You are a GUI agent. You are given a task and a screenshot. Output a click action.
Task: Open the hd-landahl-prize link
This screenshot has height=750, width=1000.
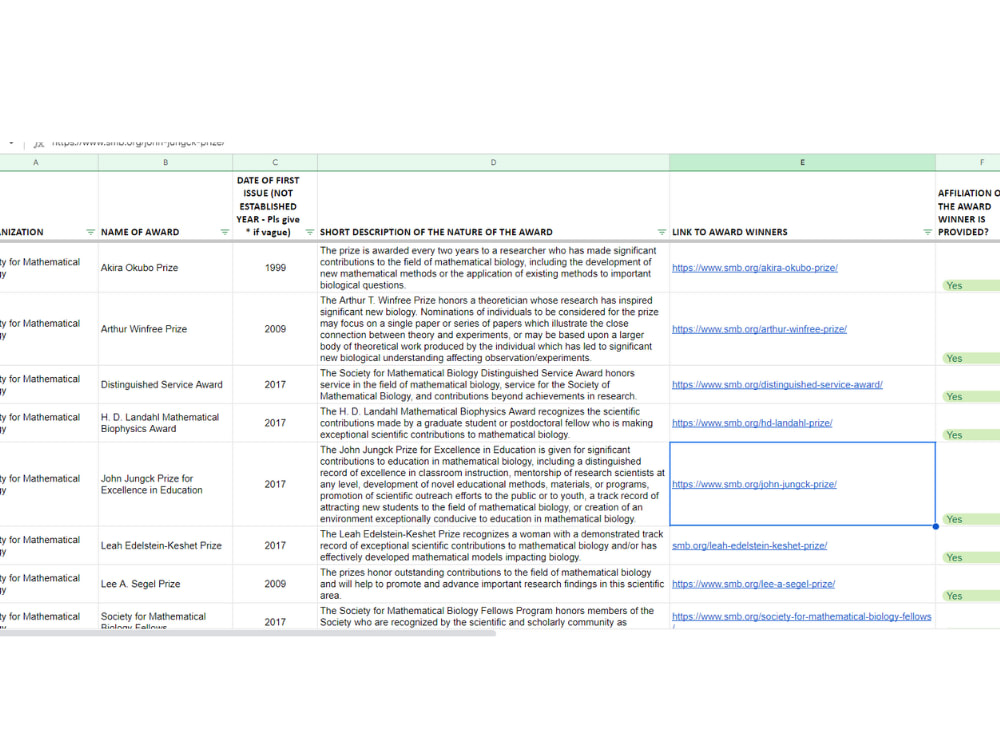(752, 423)
